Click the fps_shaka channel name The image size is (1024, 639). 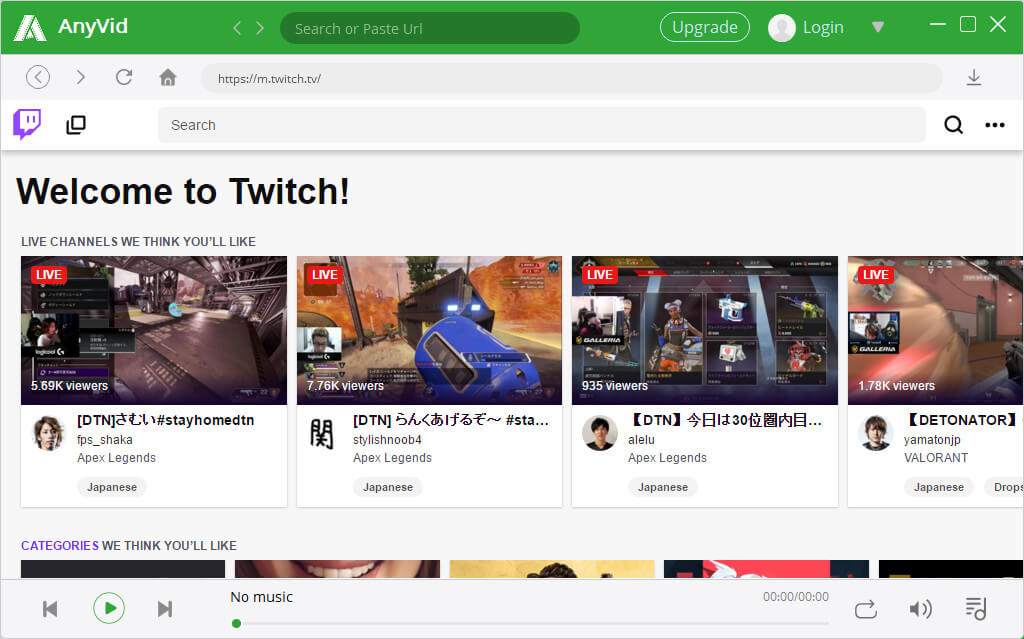(x=104, y=440)
